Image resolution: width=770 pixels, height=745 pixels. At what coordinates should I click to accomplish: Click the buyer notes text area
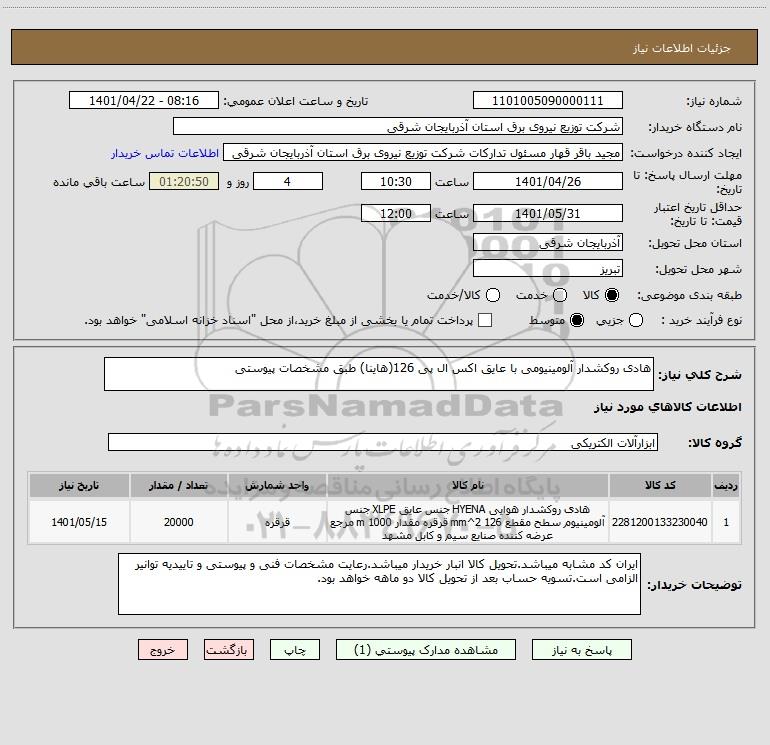tap(379, 584)
